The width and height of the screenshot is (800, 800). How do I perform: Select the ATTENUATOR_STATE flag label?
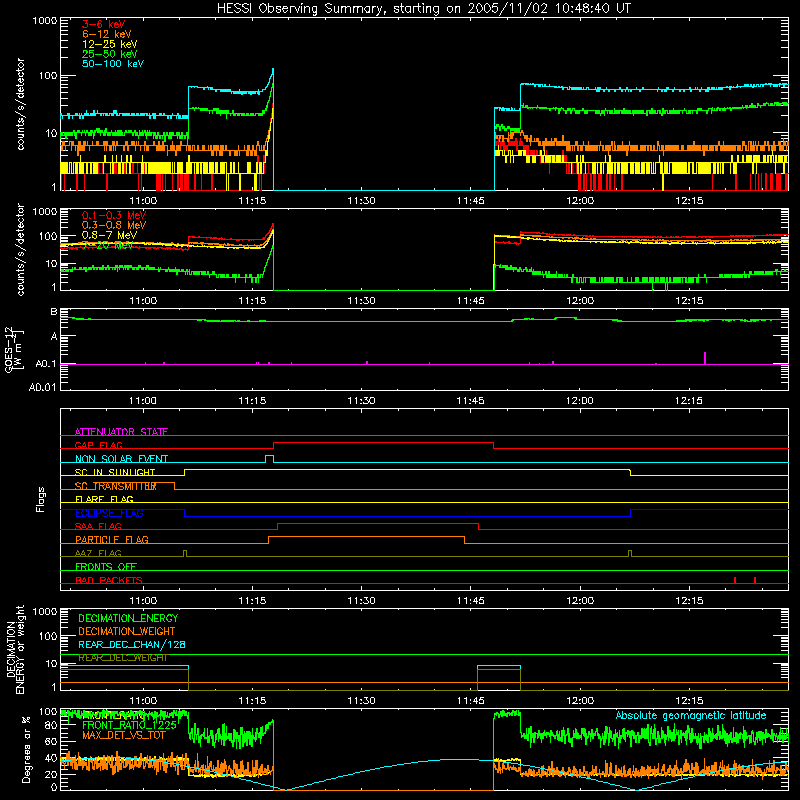coord(121,432)
